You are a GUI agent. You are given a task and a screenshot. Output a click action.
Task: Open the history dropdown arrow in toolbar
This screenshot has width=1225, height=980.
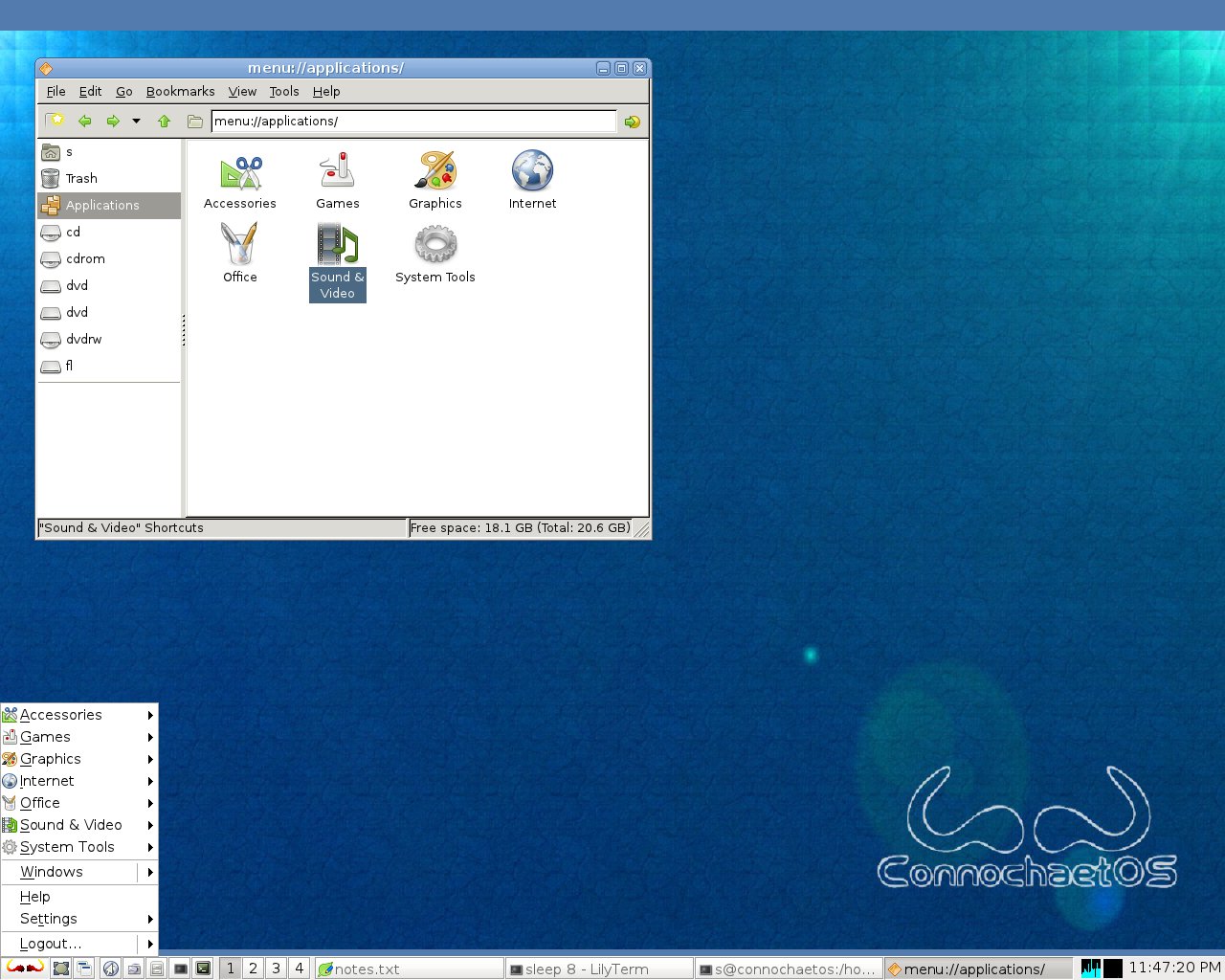pyautogui.click(x=136, y=122)
